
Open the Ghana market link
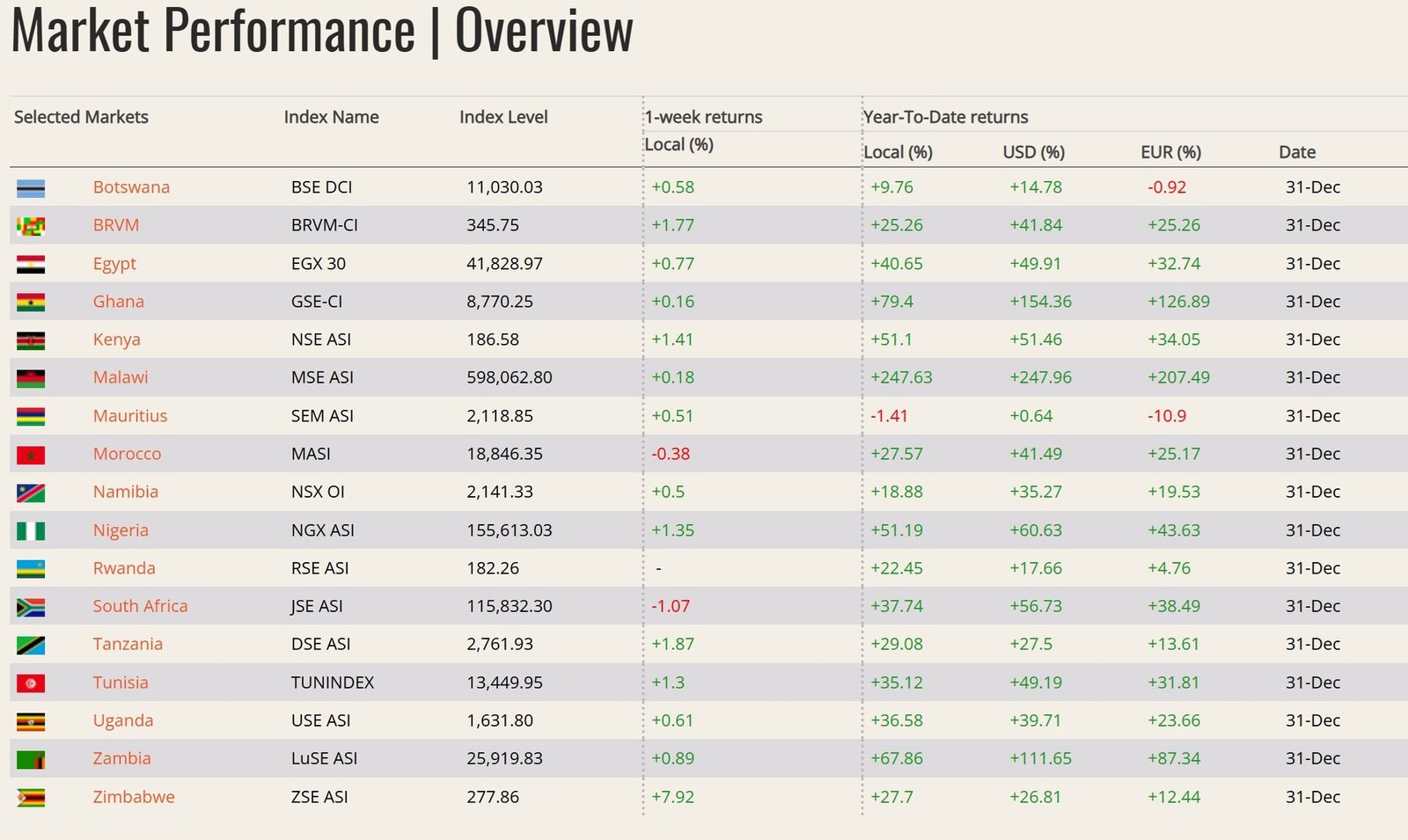pos(119,301)
